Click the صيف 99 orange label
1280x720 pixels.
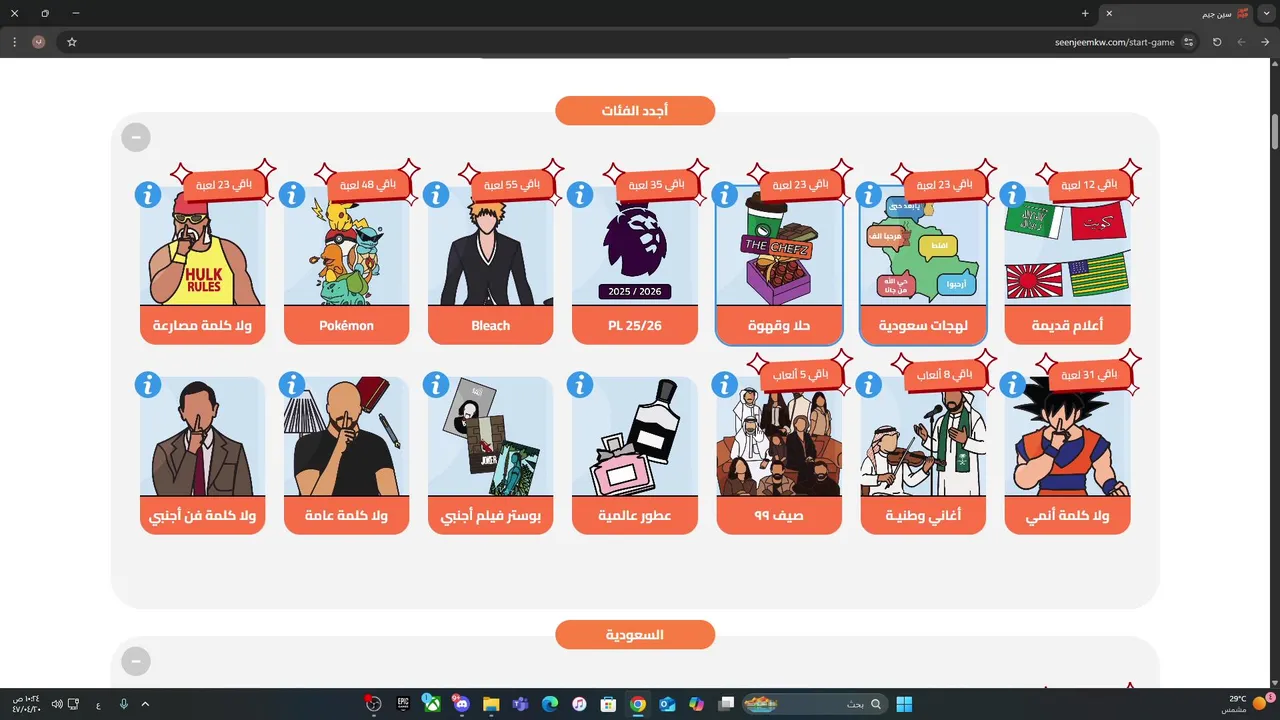[x=779, y=515]
